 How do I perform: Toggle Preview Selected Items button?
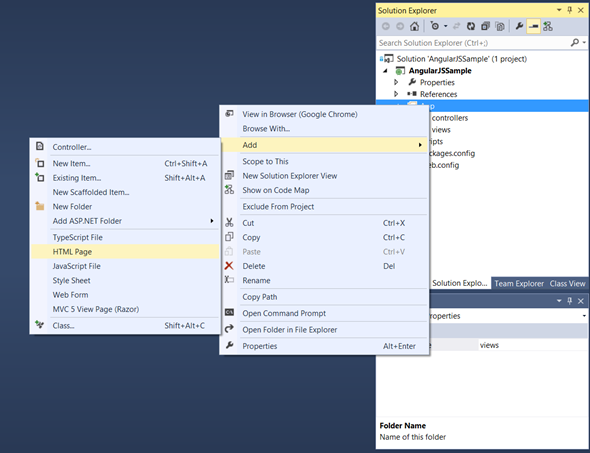[534, 26]
